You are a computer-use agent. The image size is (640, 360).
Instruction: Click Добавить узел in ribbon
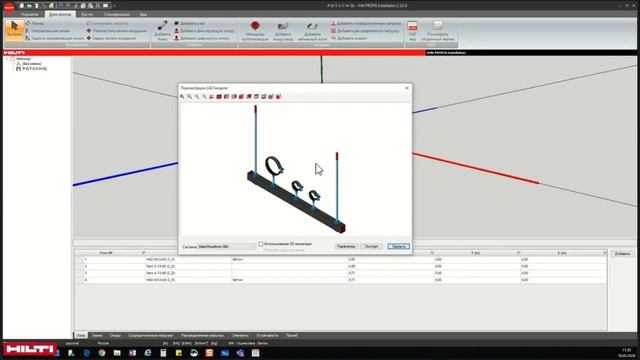click(190, 24)
